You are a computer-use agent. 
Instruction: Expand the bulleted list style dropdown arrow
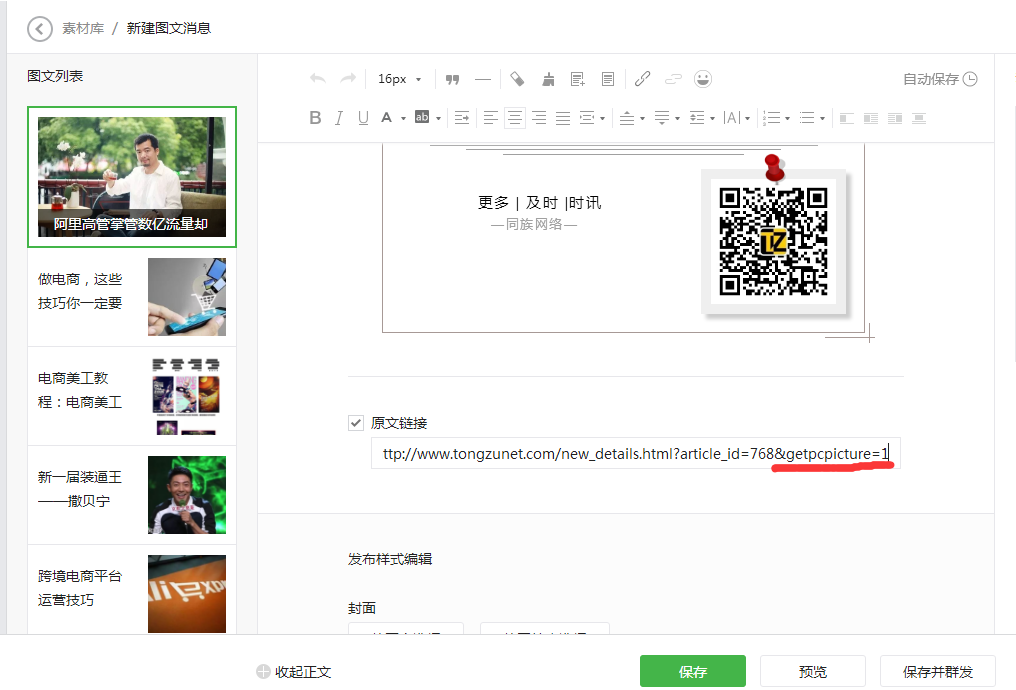pos(822,119)
